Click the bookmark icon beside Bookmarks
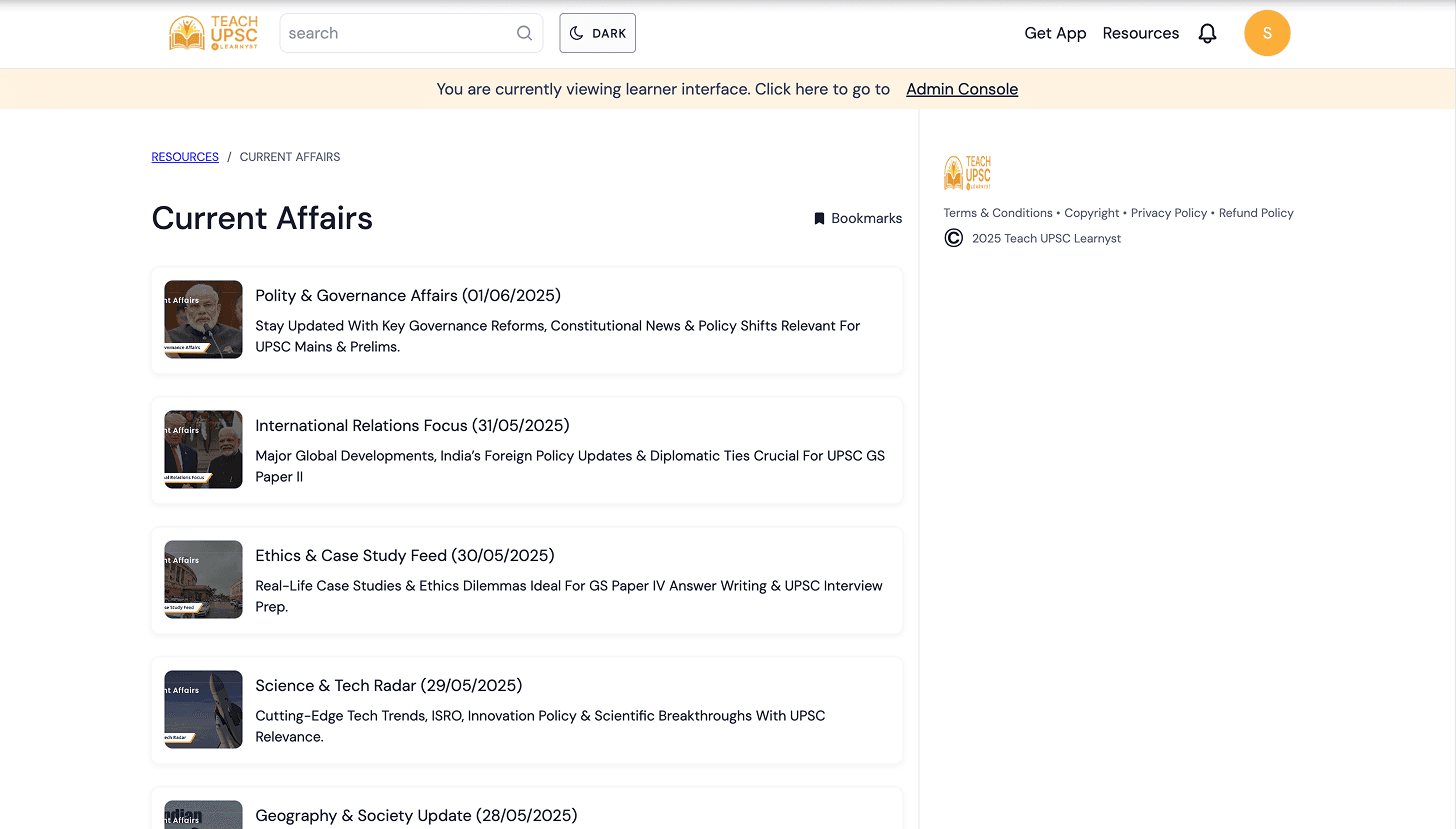Image resolution: width=1456 pixels, height=829 pixels. [819, 218]
